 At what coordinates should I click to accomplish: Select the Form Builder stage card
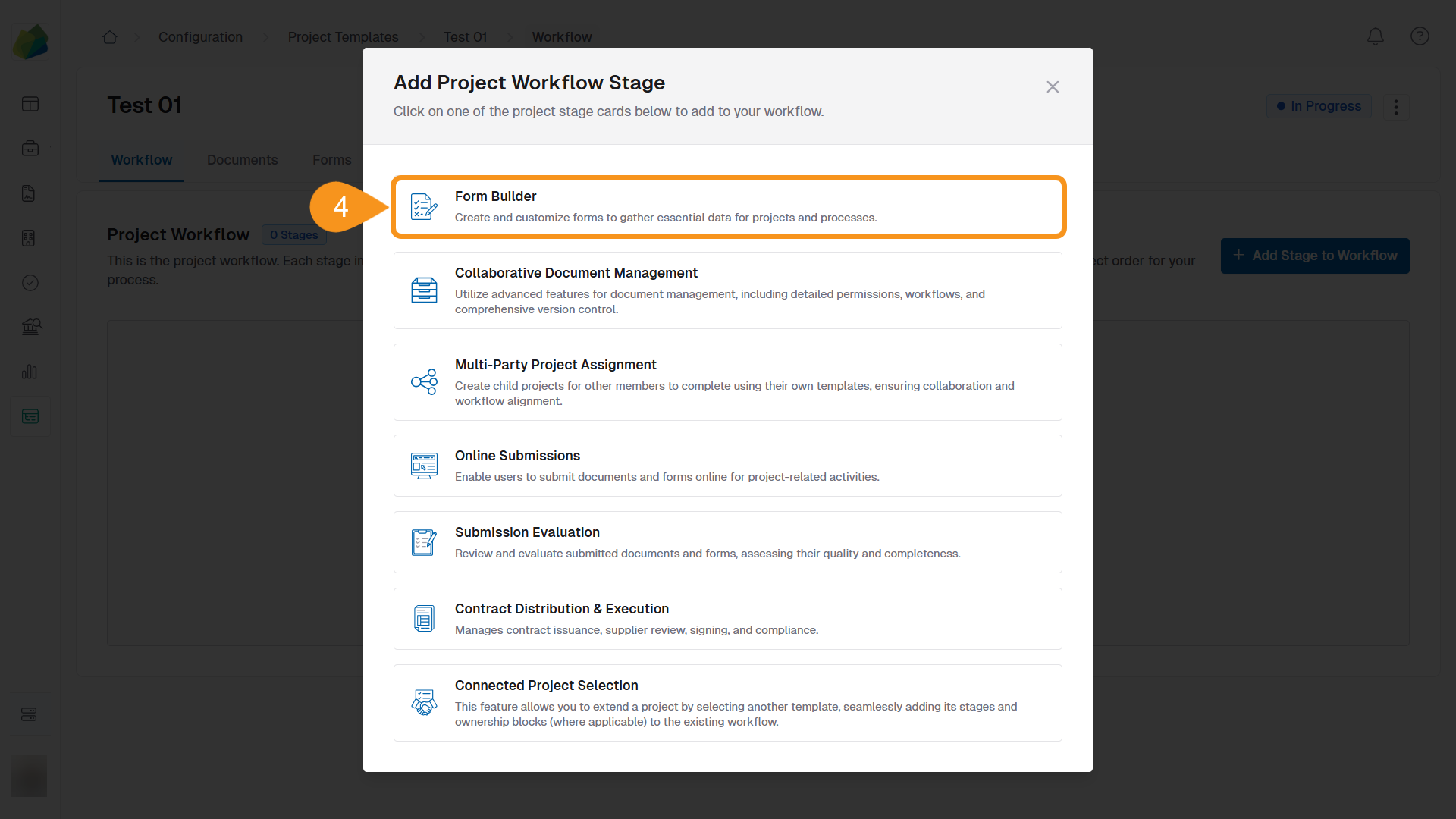pyautogui.click(x=728, y=207)
